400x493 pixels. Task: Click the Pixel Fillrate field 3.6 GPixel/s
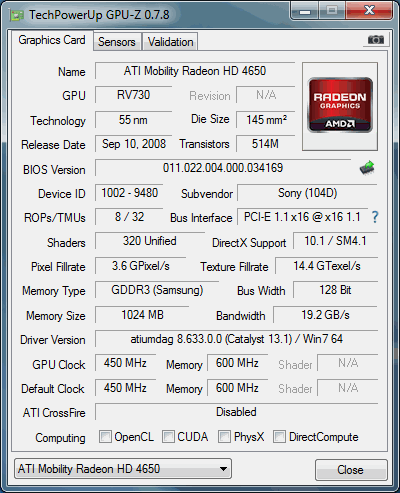(140, 266)
